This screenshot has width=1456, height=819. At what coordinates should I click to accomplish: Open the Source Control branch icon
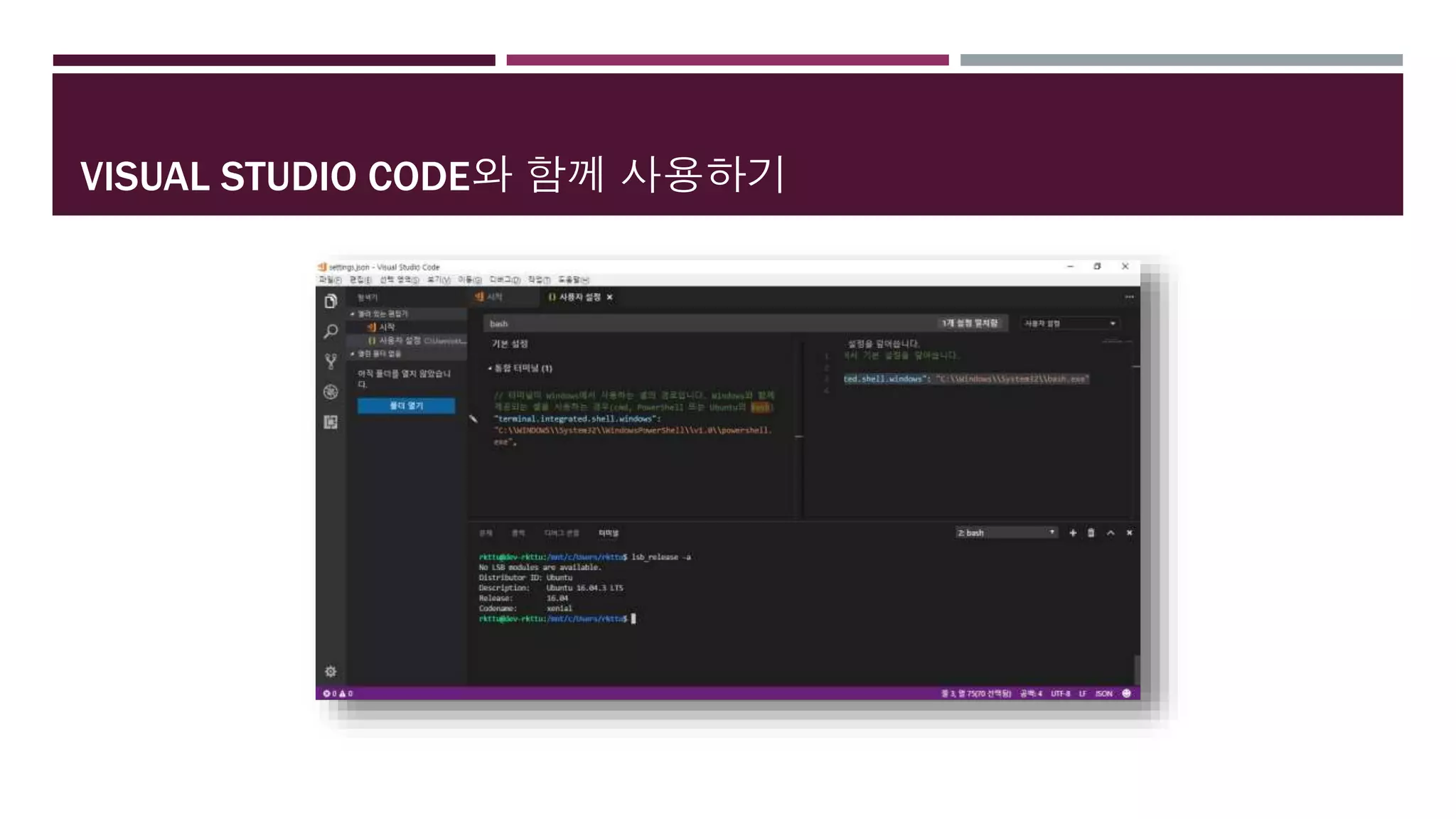331,361
